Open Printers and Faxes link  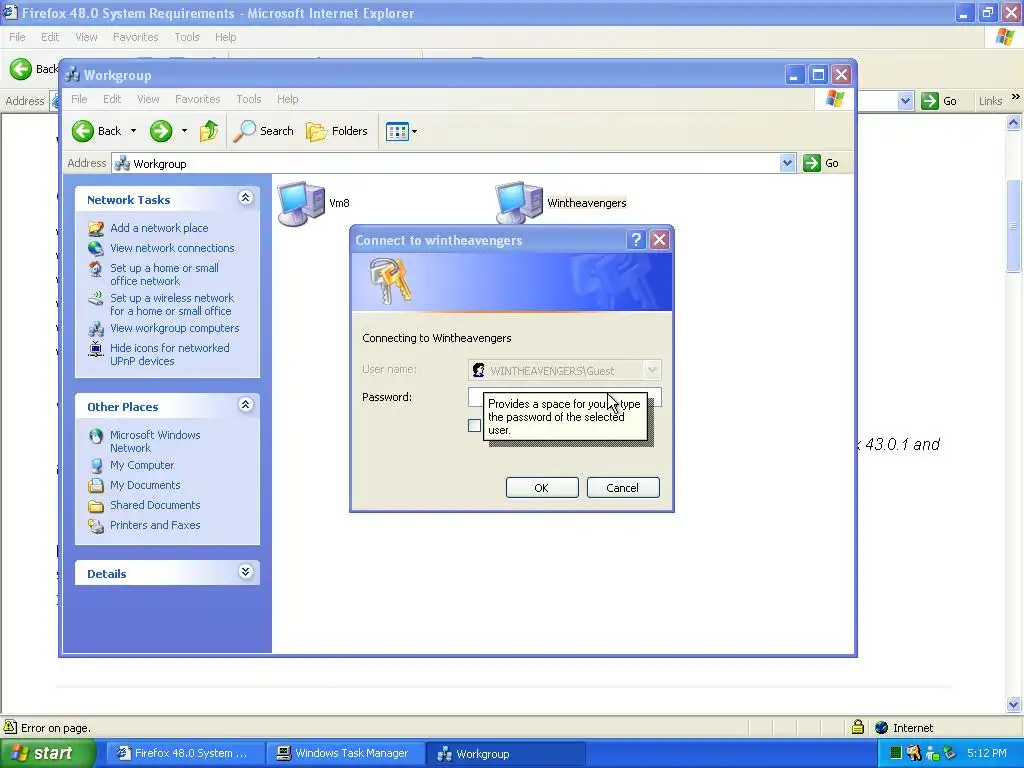pos(155,525)
